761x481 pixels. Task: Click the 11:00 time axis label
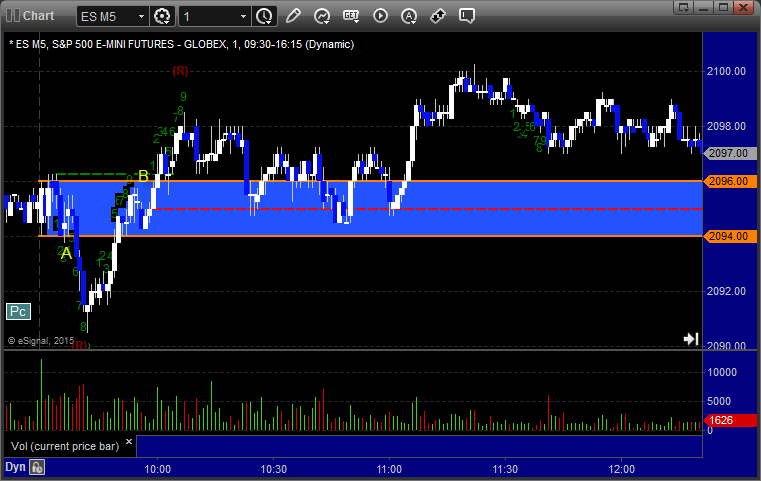point(389,469)
